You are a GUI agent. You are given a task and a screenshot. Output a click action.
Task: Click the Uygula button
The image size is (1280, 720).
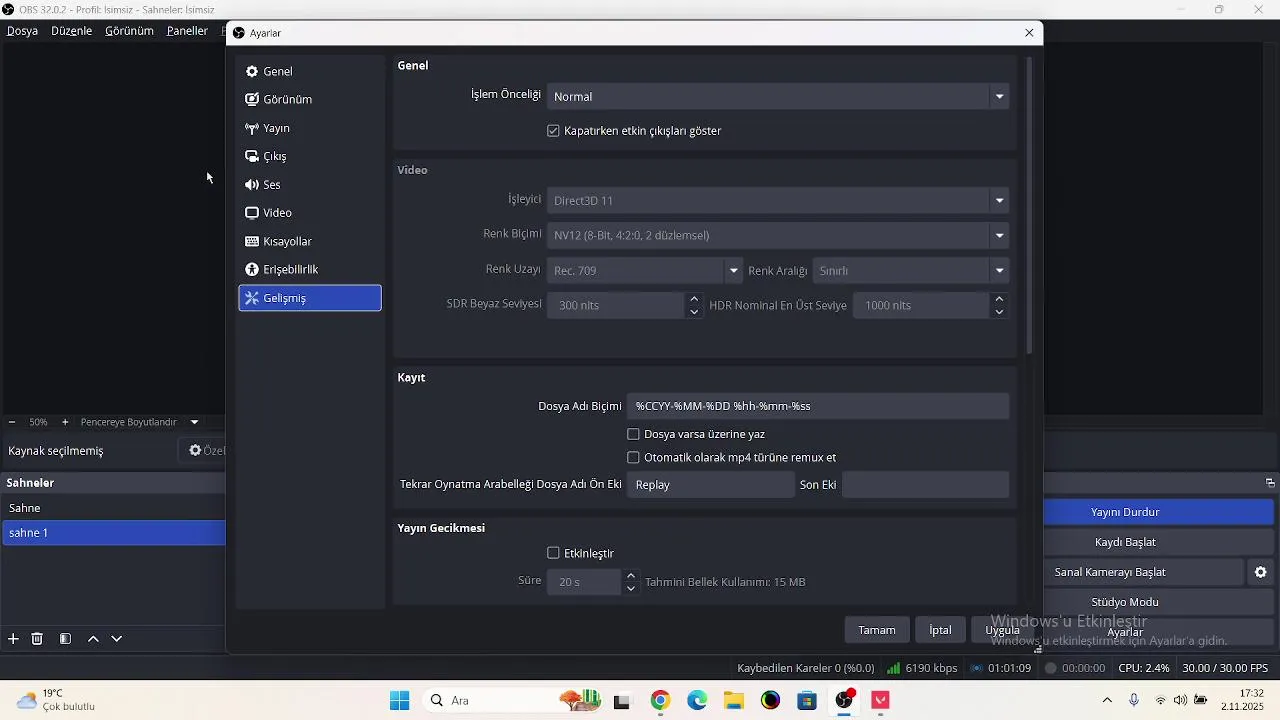1002,630
